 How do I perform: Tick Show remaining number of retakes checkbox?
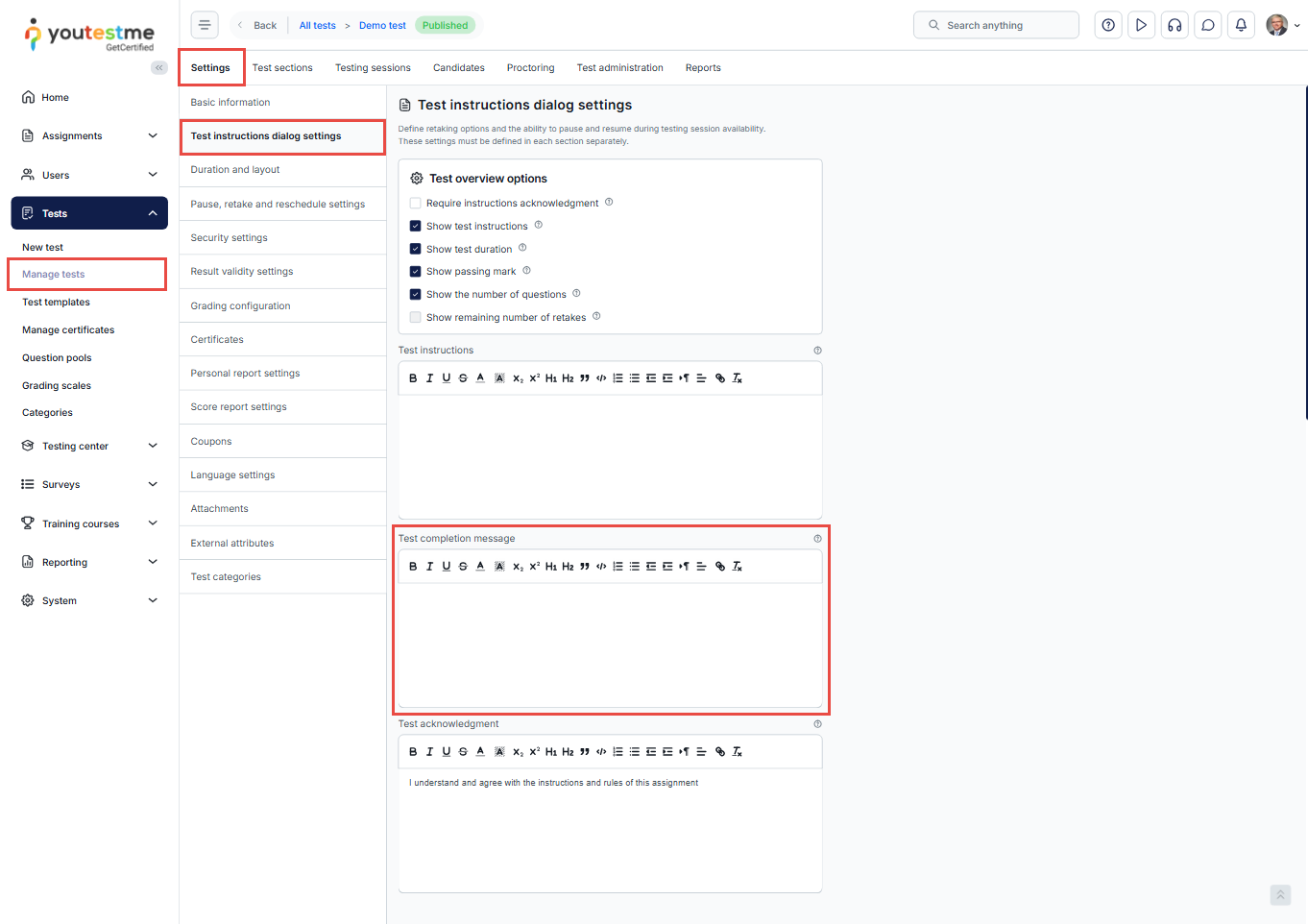coord(415,317)
